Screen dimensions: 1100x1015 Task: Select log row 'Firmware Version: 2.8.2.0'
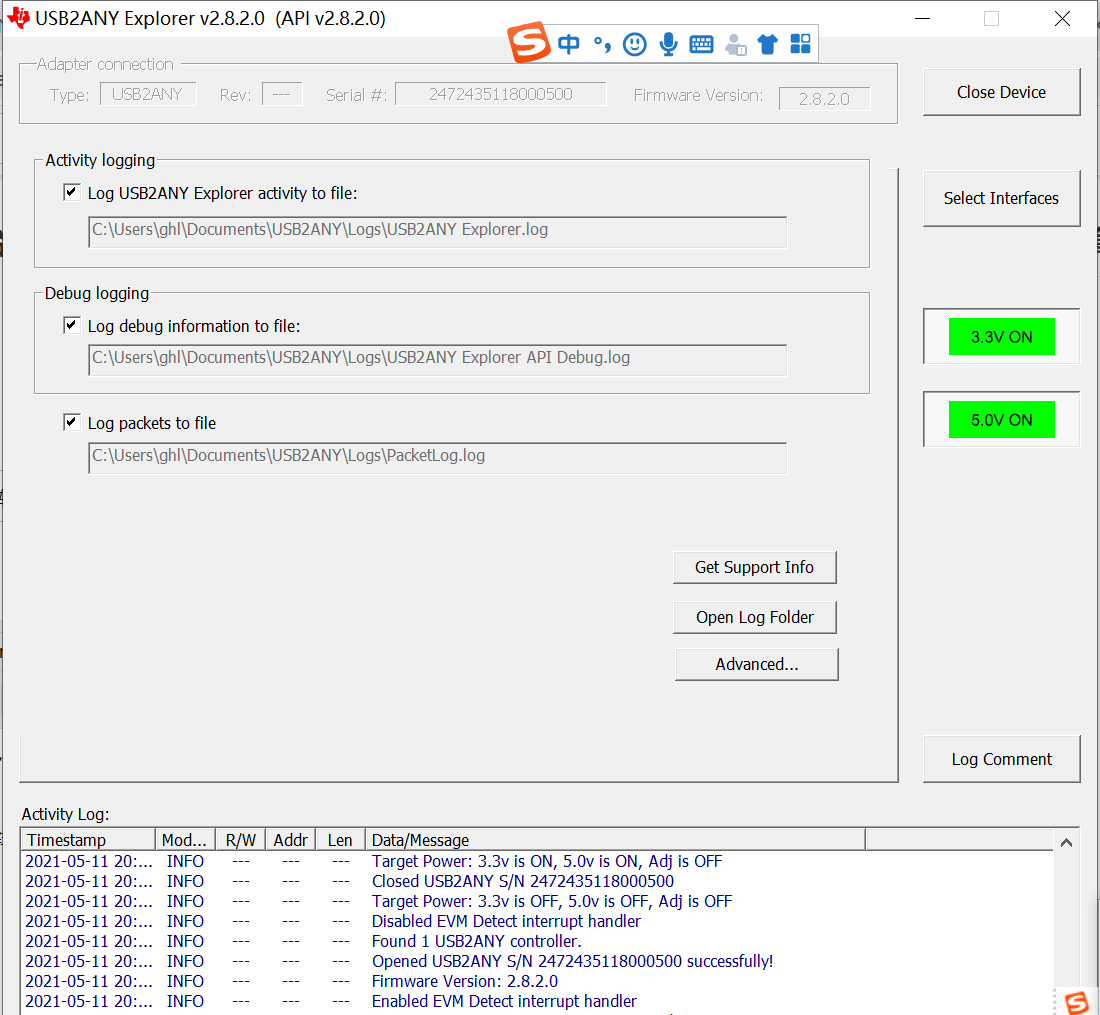(537, 981)
